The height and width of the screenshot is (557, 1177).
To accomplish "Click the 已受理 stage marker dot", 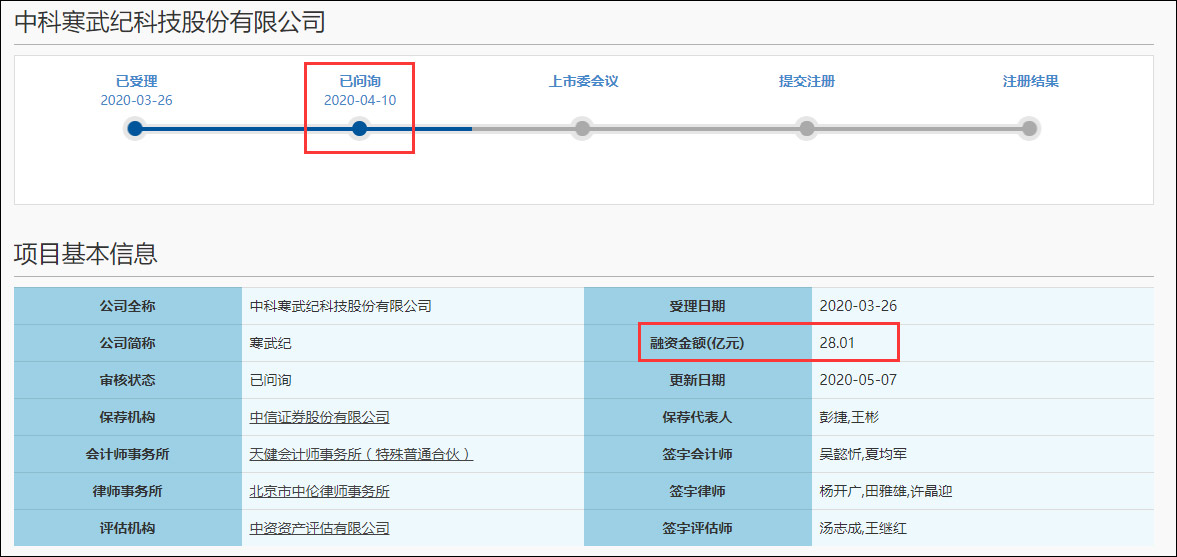I will [135, 128].
